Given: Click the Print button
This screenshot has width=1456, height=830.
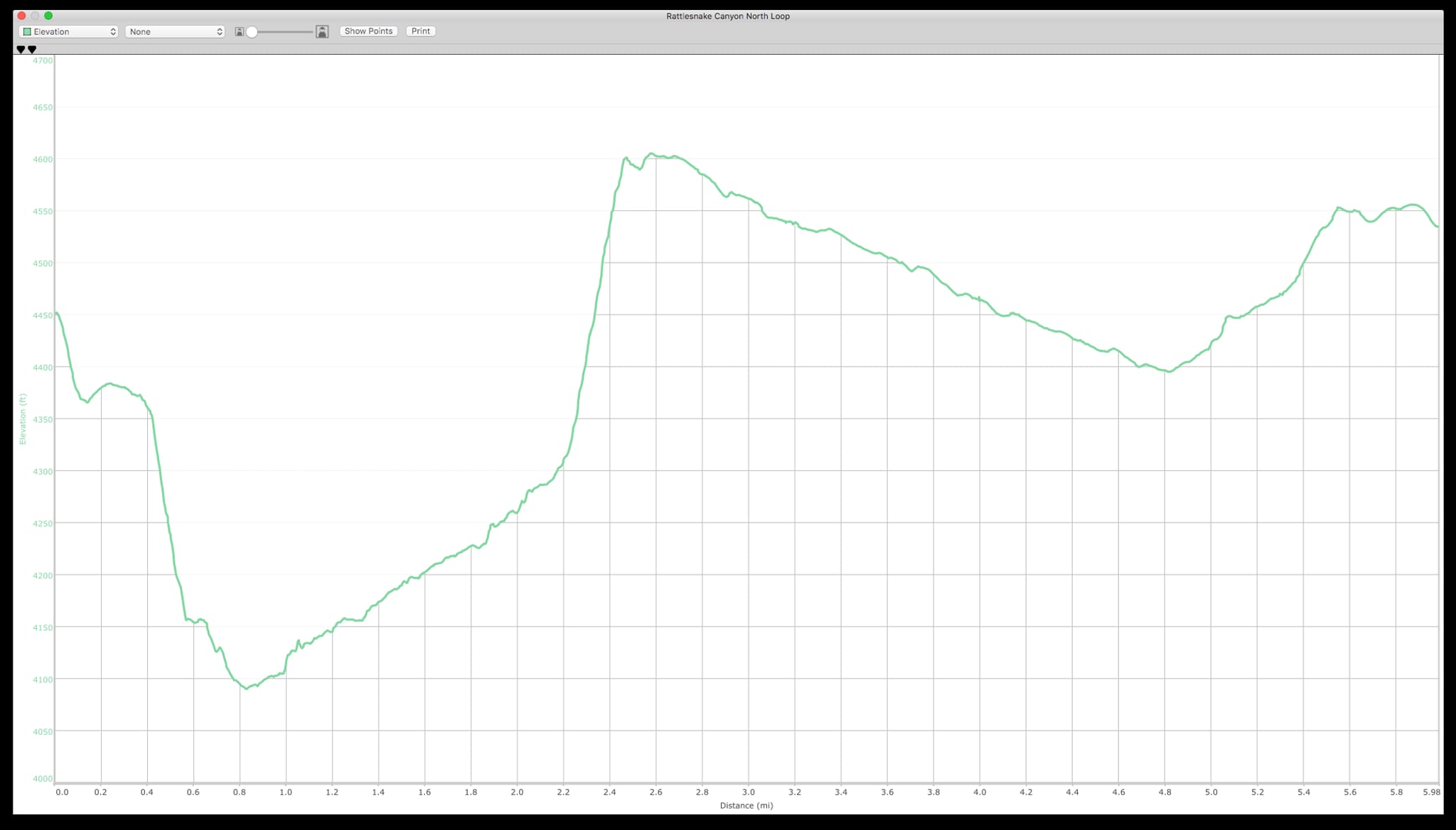Looking at the screenshot, I should point(421,31).
